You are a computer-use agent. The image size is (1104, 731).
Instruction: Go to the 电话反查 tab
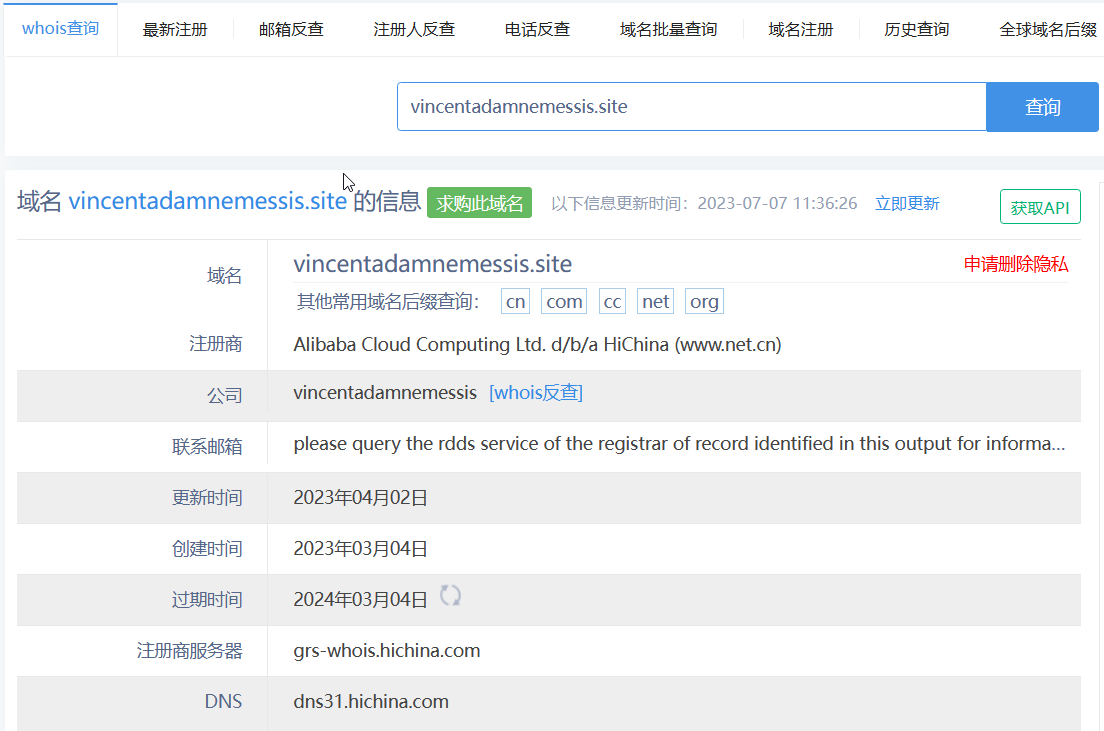(537, 29)
